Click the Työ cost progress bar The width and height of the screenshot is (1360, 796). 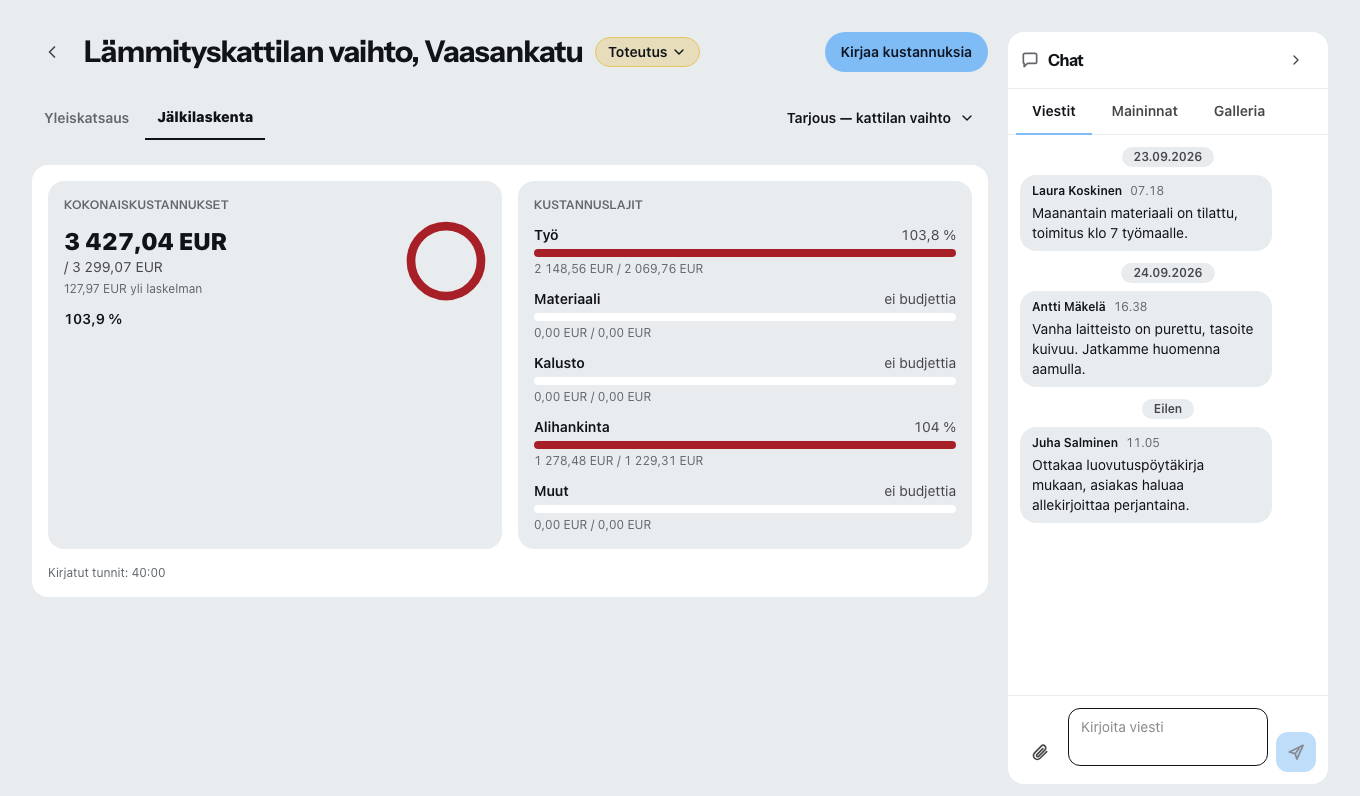[x=745, y=253]
